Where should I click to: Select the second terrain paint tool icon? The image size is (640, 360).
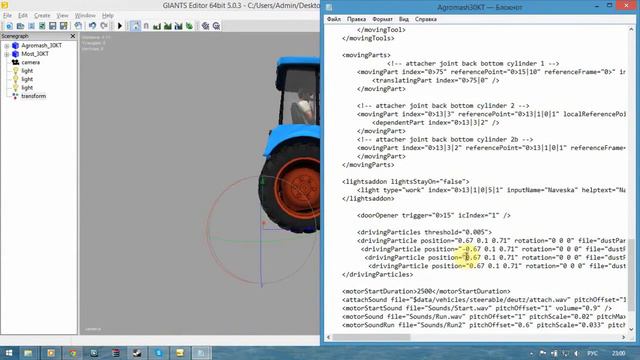[x=168, y=26]
